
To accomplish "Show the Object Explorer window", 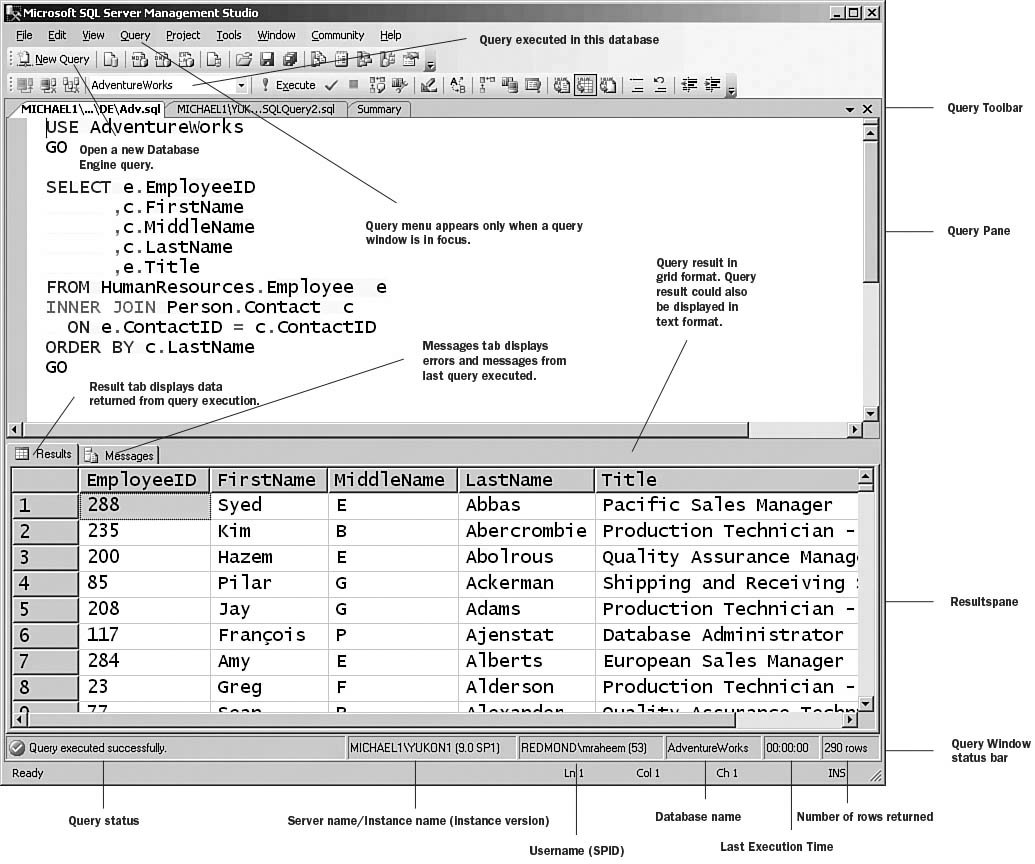I will click(x=364, y=59).
